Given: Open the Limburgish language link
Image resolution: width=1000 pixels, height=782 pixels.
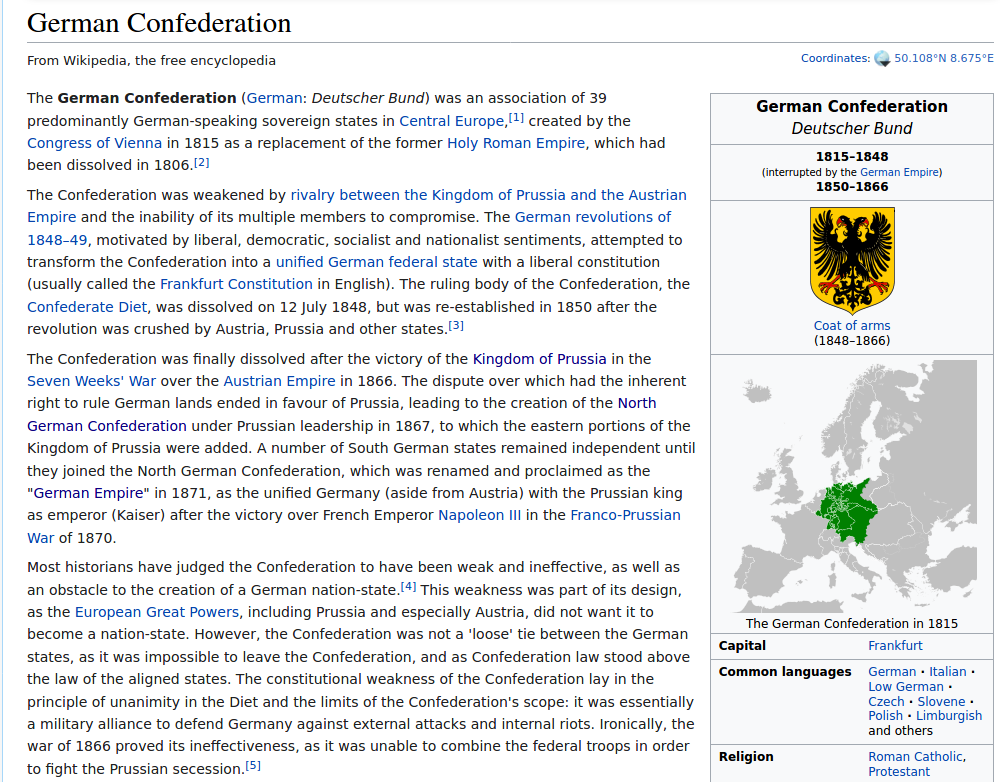Looking at the screenshot, I should pyautogui.click(x=949, y=716).
